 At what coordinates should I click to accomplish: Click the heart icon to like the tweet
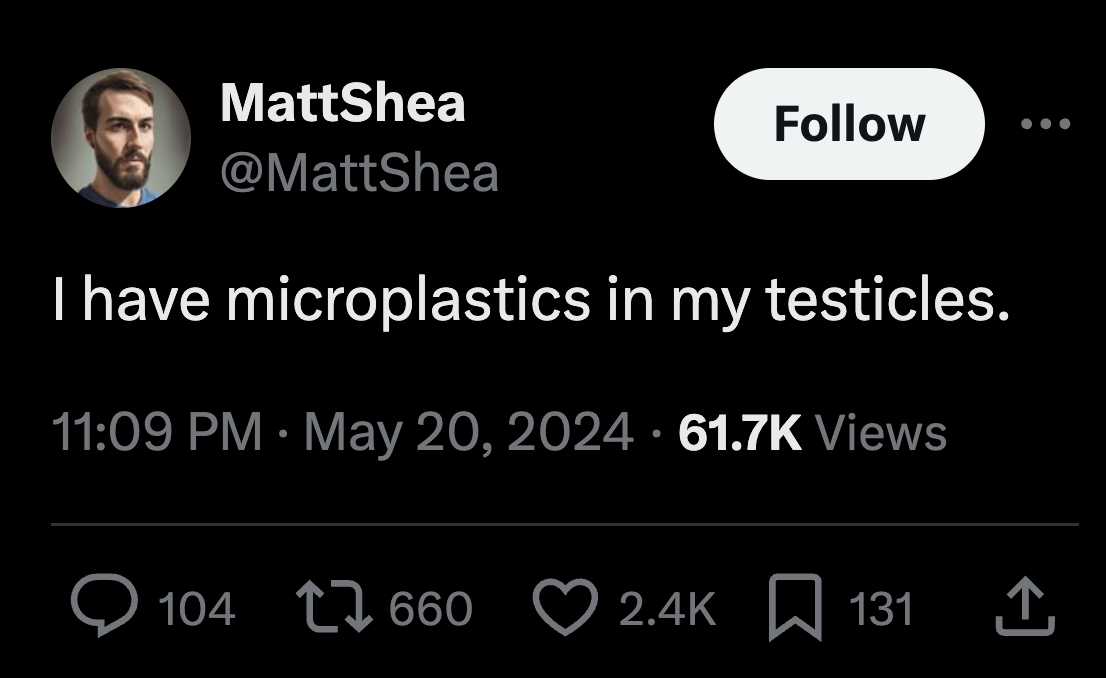[x=566, y=608]
